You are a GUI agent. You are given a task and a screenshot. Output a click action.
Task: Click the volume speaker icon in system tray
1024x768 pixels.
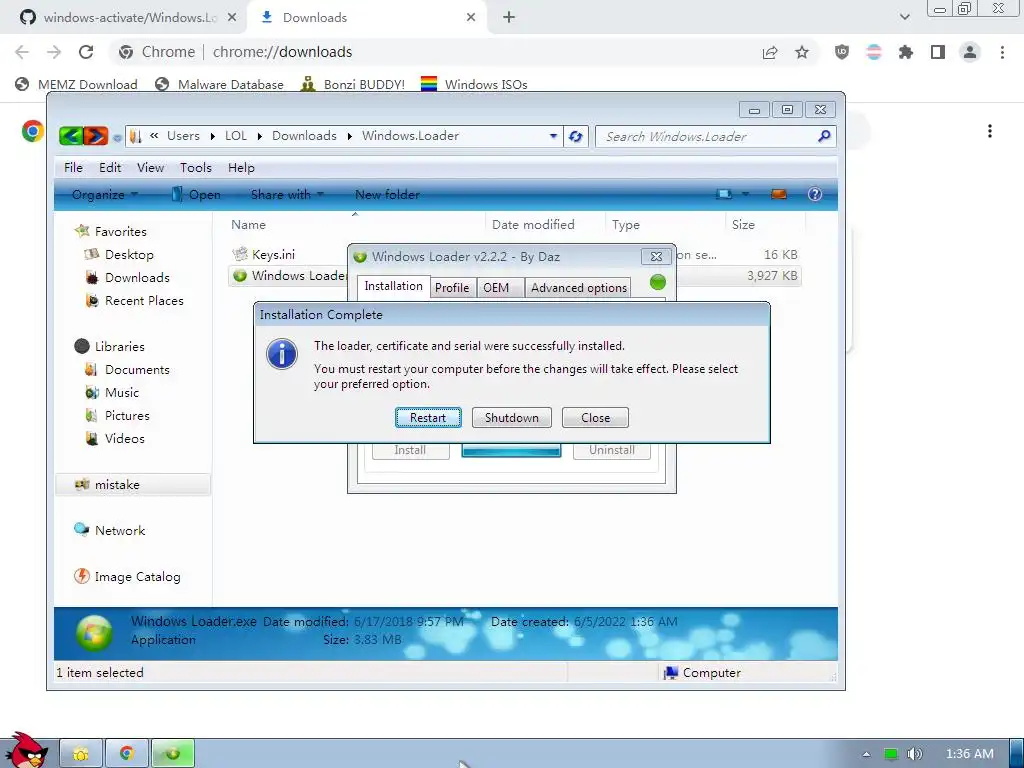[x=914, y=754]
